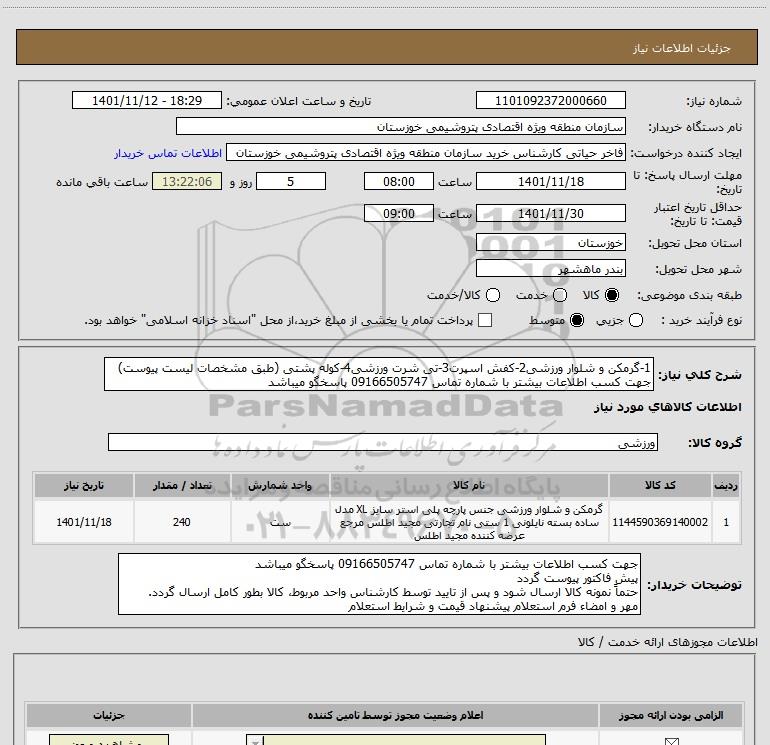Click the تعداد / مقدار column header
Screen dimensions: 770x745
click(x=182, y=486)
